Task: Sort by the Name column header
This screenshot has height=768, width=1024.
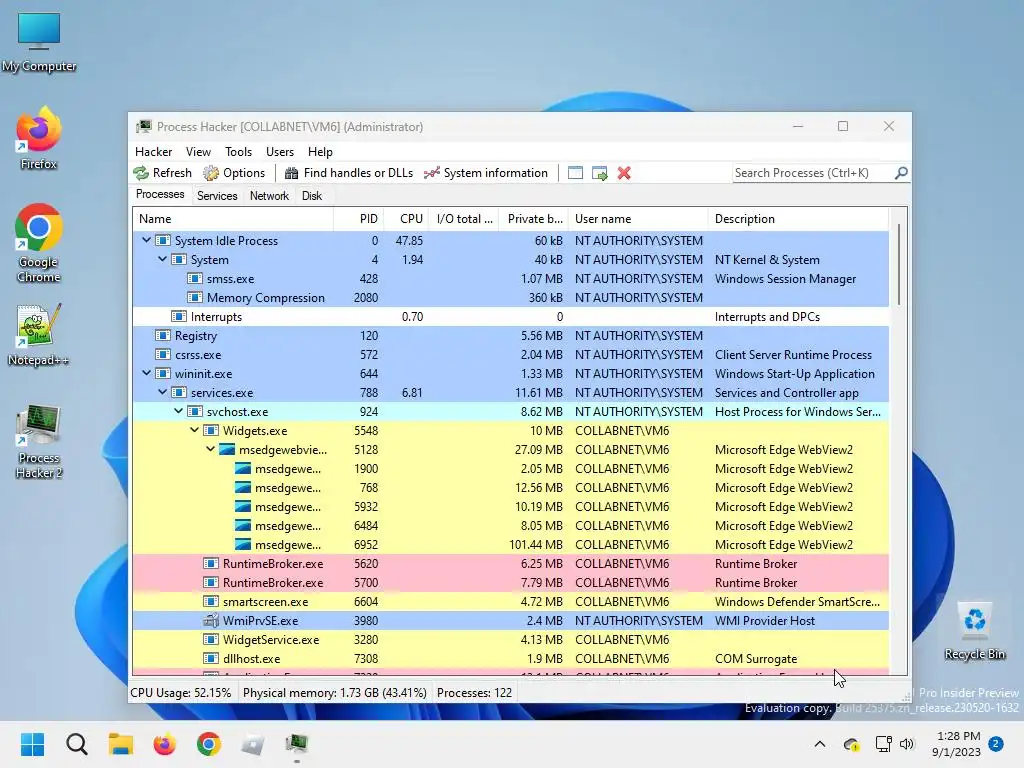Action: pos(233,219)
